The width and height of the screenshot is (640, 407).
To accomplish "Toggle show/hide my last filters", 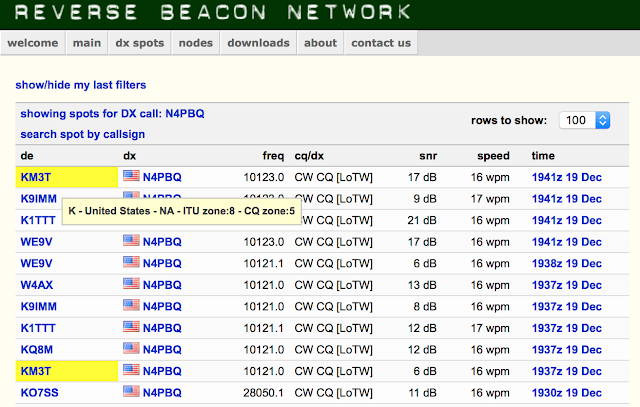I will [80, 85].
